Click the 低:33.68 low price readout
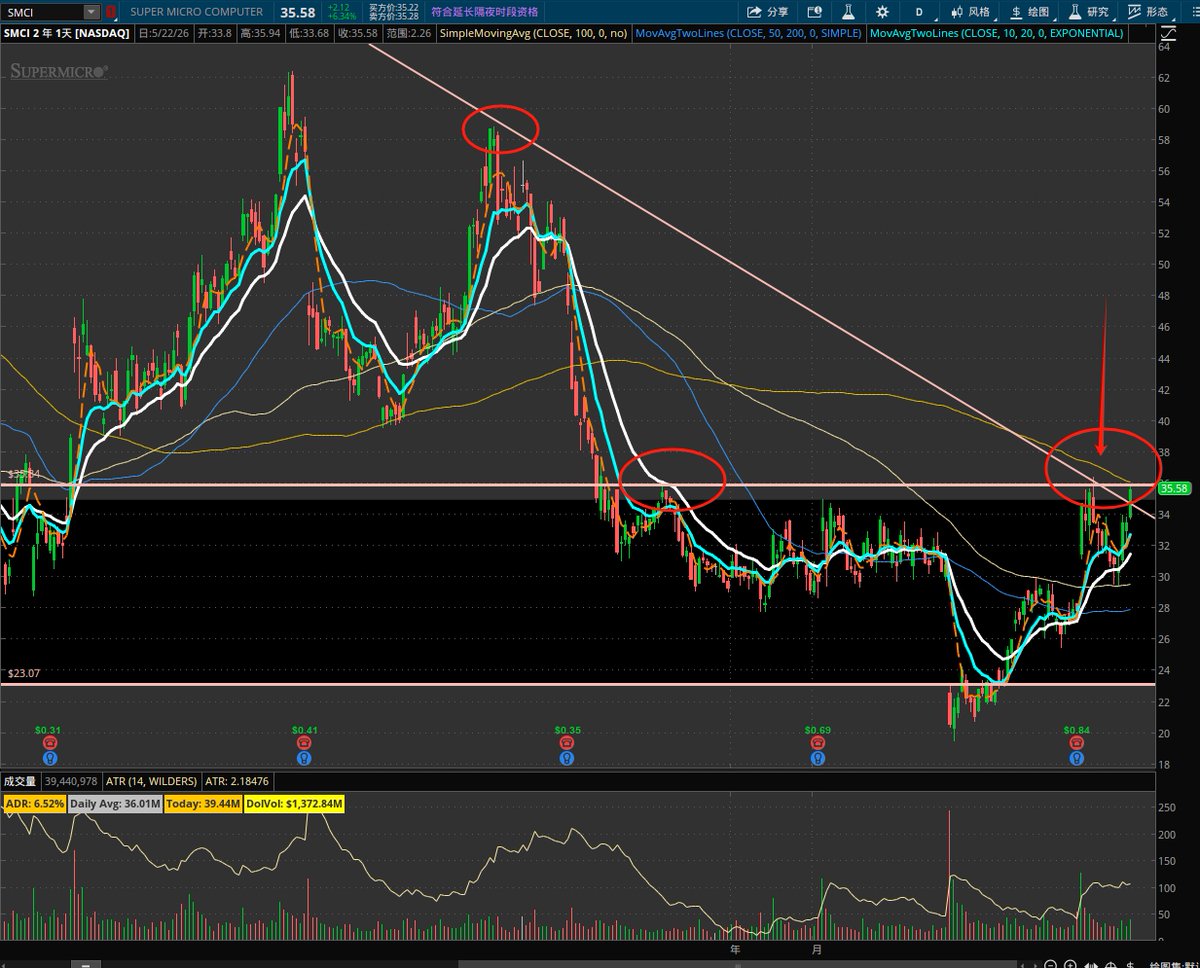This screenshot has width=1200, height=968. click(x=309, y=33)
